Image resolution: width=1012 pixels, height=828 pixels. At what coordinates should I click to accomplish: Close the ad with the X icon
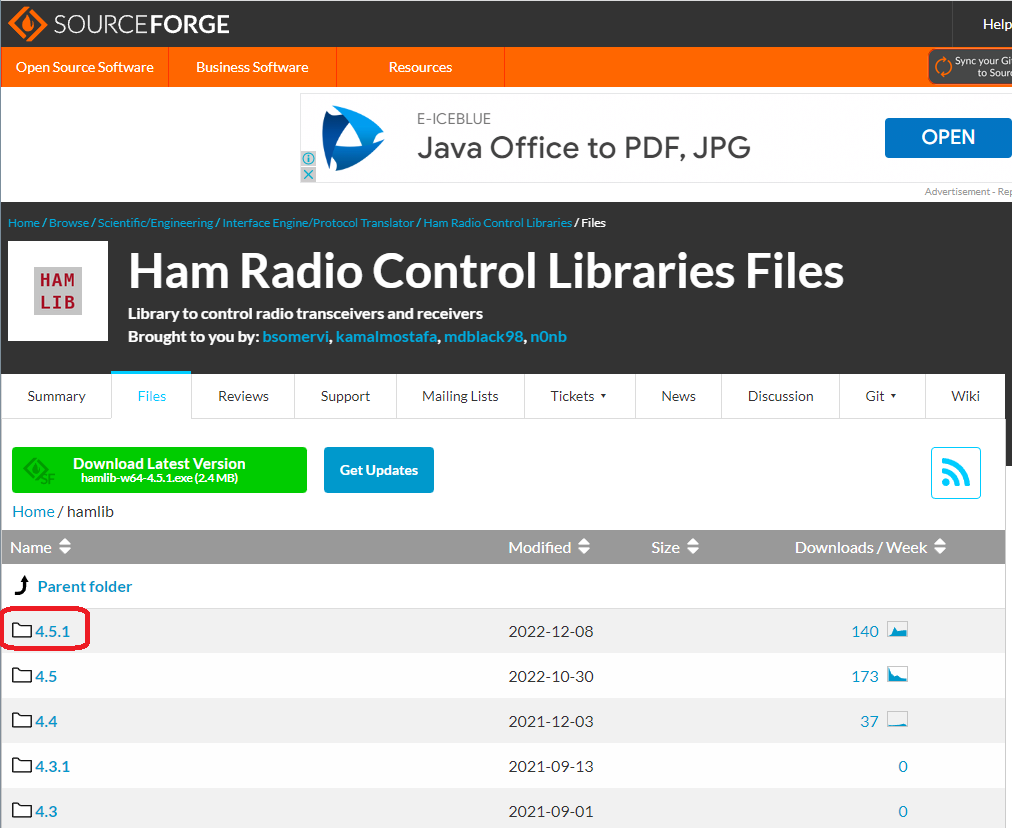[x=309, y=174]
